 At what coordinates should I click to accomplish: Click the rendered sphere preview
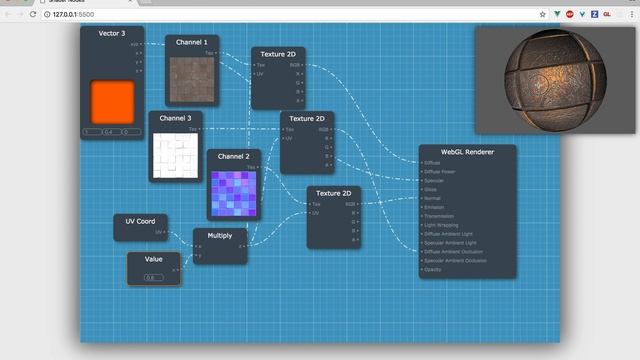coord(555,80)
